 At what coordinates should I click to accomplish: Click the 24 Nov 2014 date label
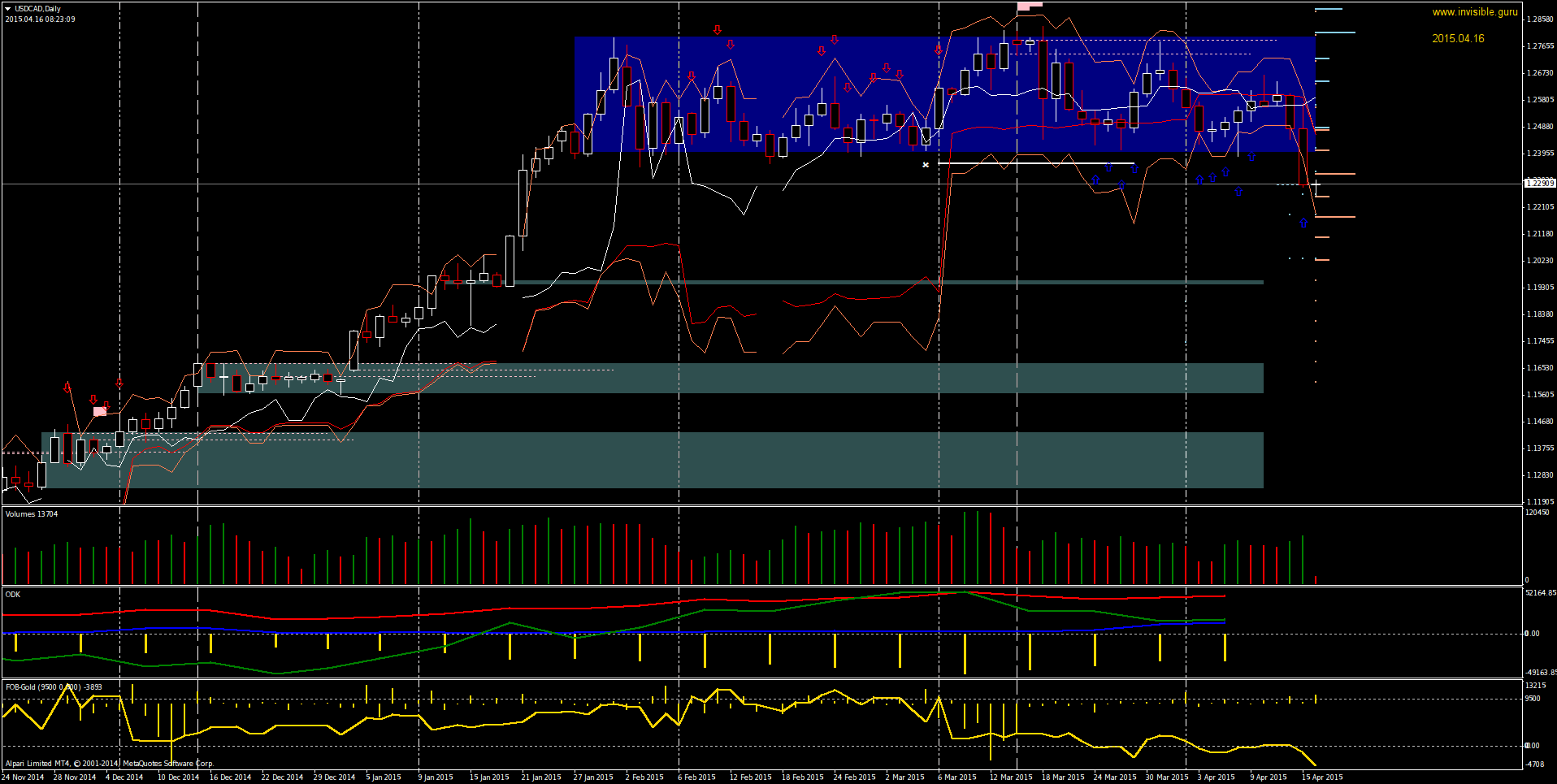(x=23, y=778)
